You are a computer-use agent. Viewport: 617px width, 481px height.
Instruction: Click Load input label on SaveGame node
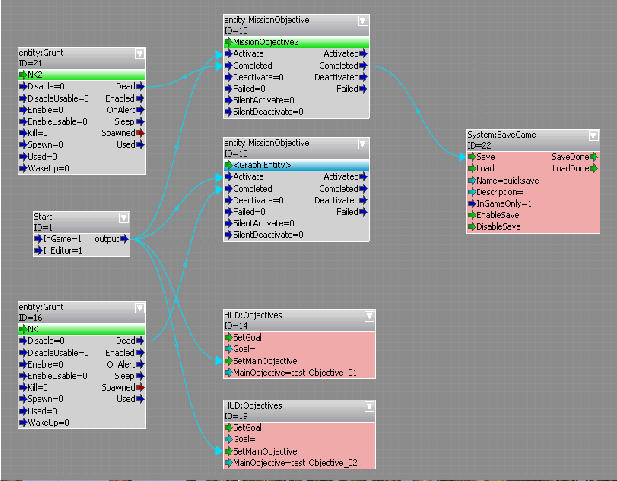click(485, 168)
